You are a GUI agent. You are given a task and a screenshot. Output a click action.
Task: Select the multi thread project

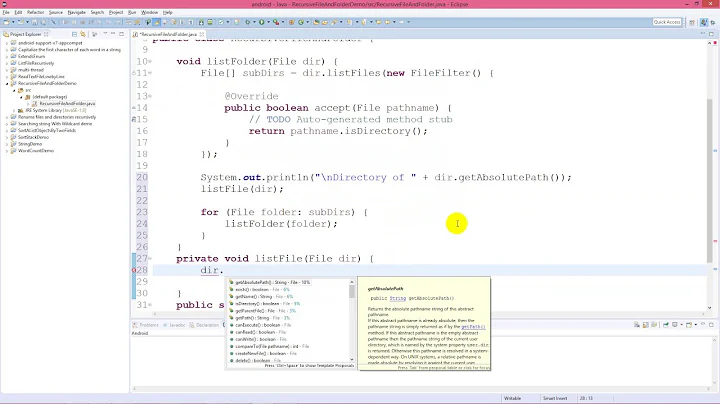tap(31, 70)
